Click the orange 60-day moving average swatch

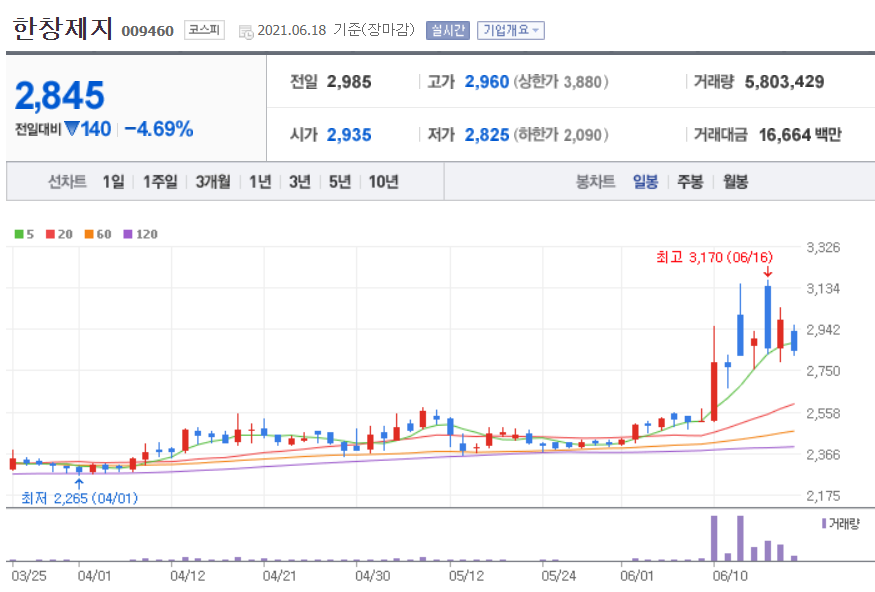(89, 234)
